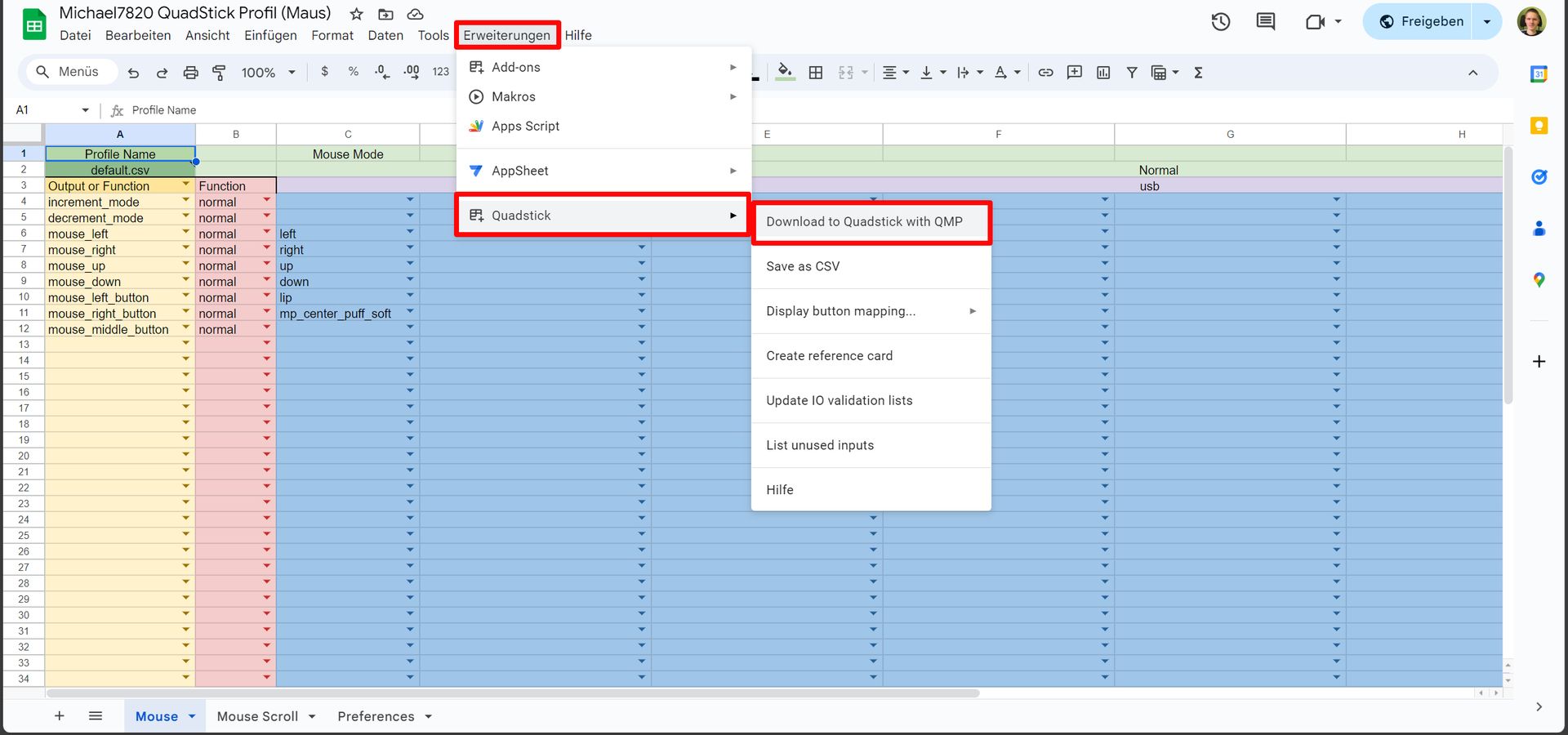Toggle the filter funnel icon
The width and height of the screenshot is (1568, 735).
pyautogui.click(x=1132, y=73)
